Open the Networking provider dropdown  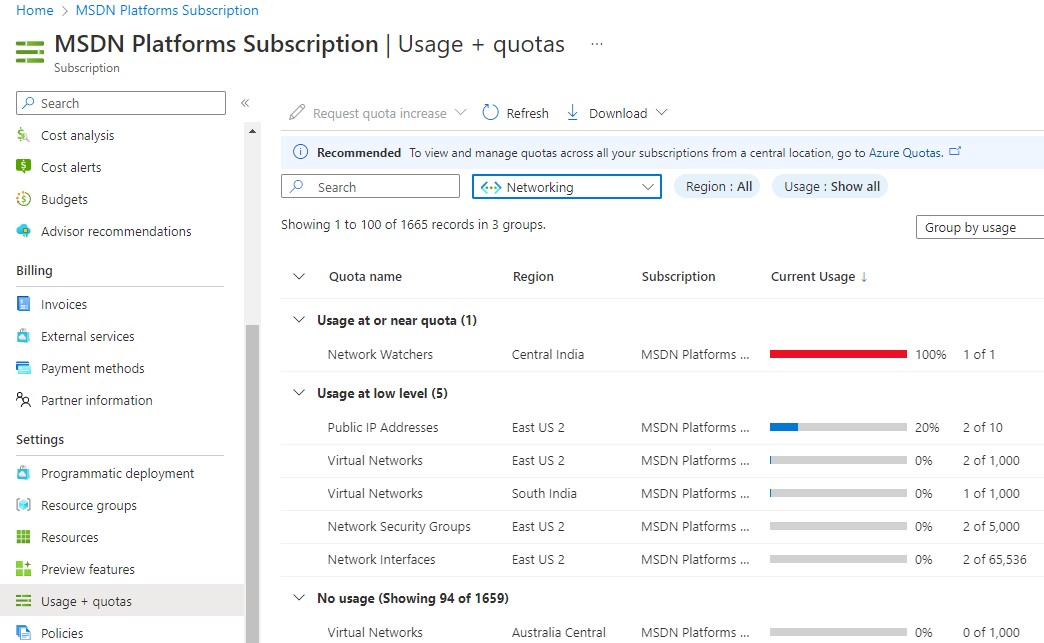coord(567,187)
